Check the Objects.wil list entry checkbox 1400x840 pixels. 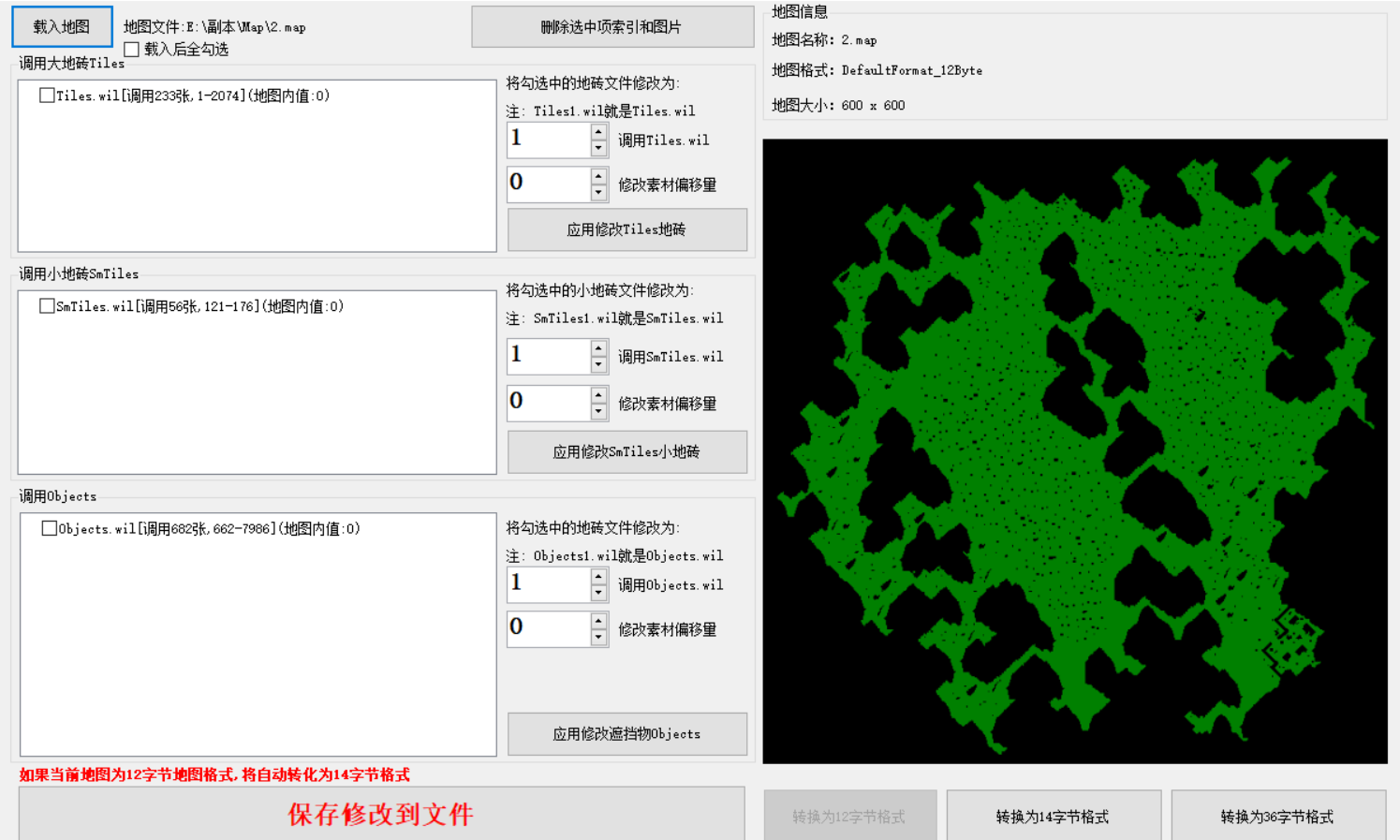point(50,528)
